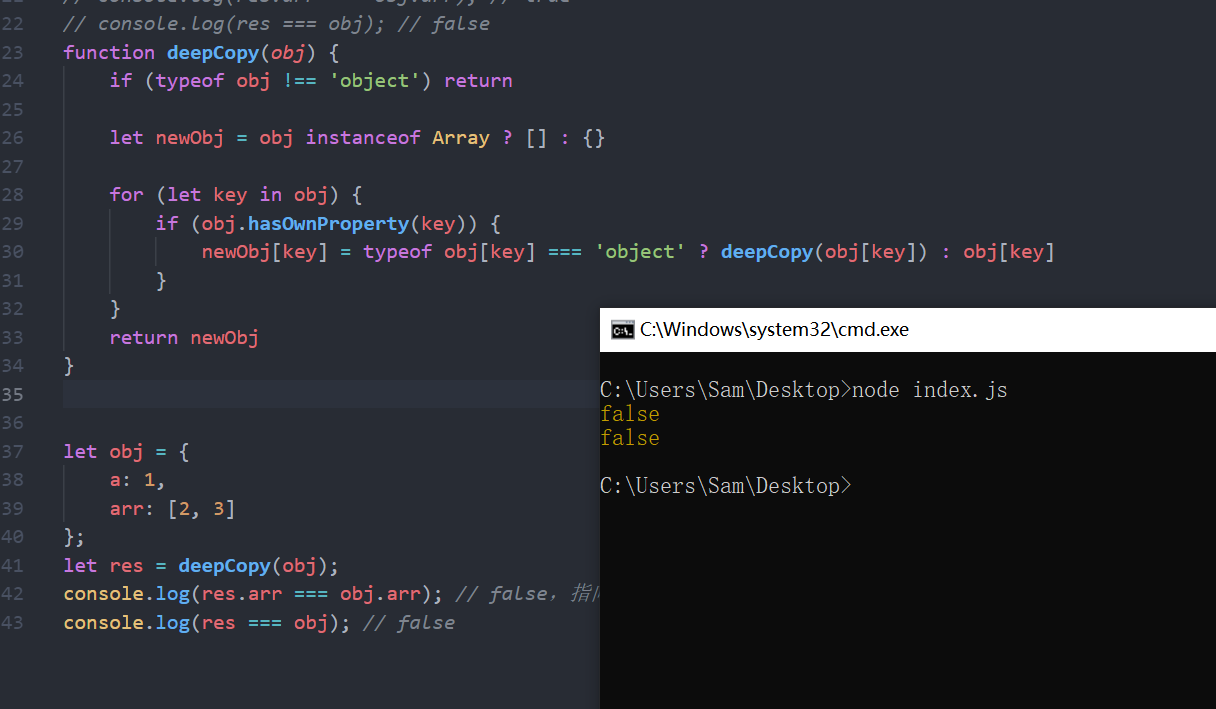
Task: Click the 'typeof' keyword on line 24
Action: click(x=190, y=81)
